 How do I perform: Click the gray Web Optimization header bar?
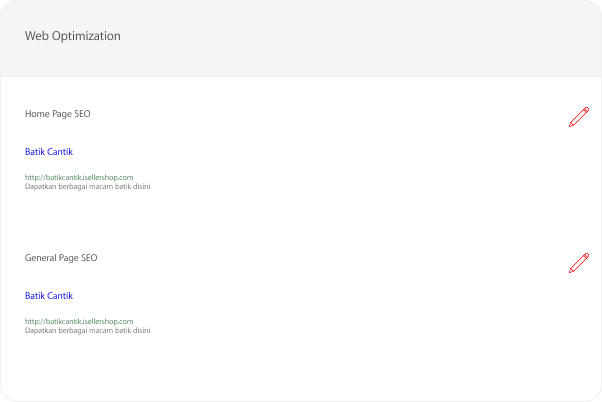(x=301, y=38)
